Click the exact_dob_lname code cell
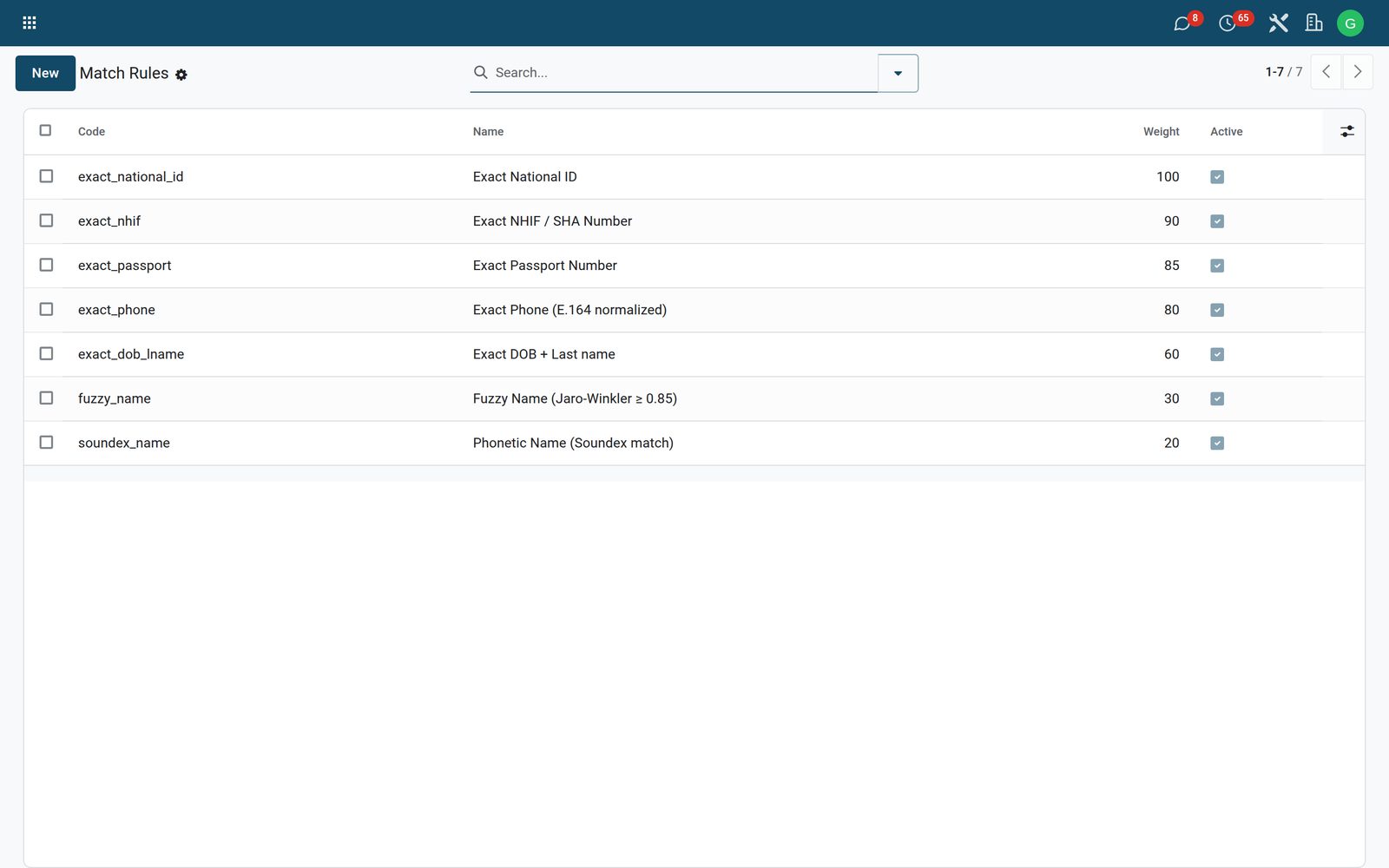This screenshot has height=868, width=1389. pos(131,354)
